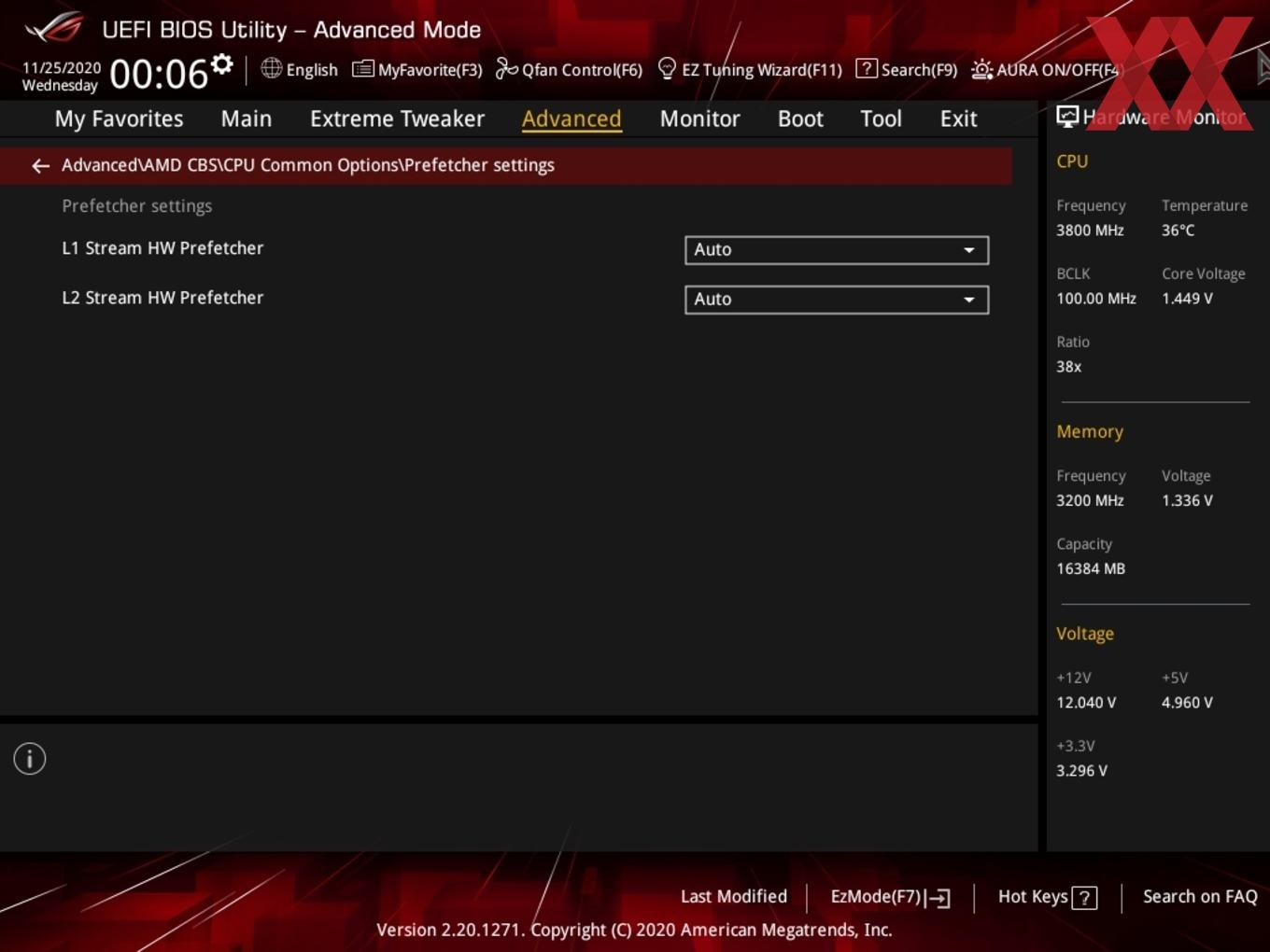Open the Tool tab
1270x952 pixels.
pyautogui.click(x=881, y=119)
